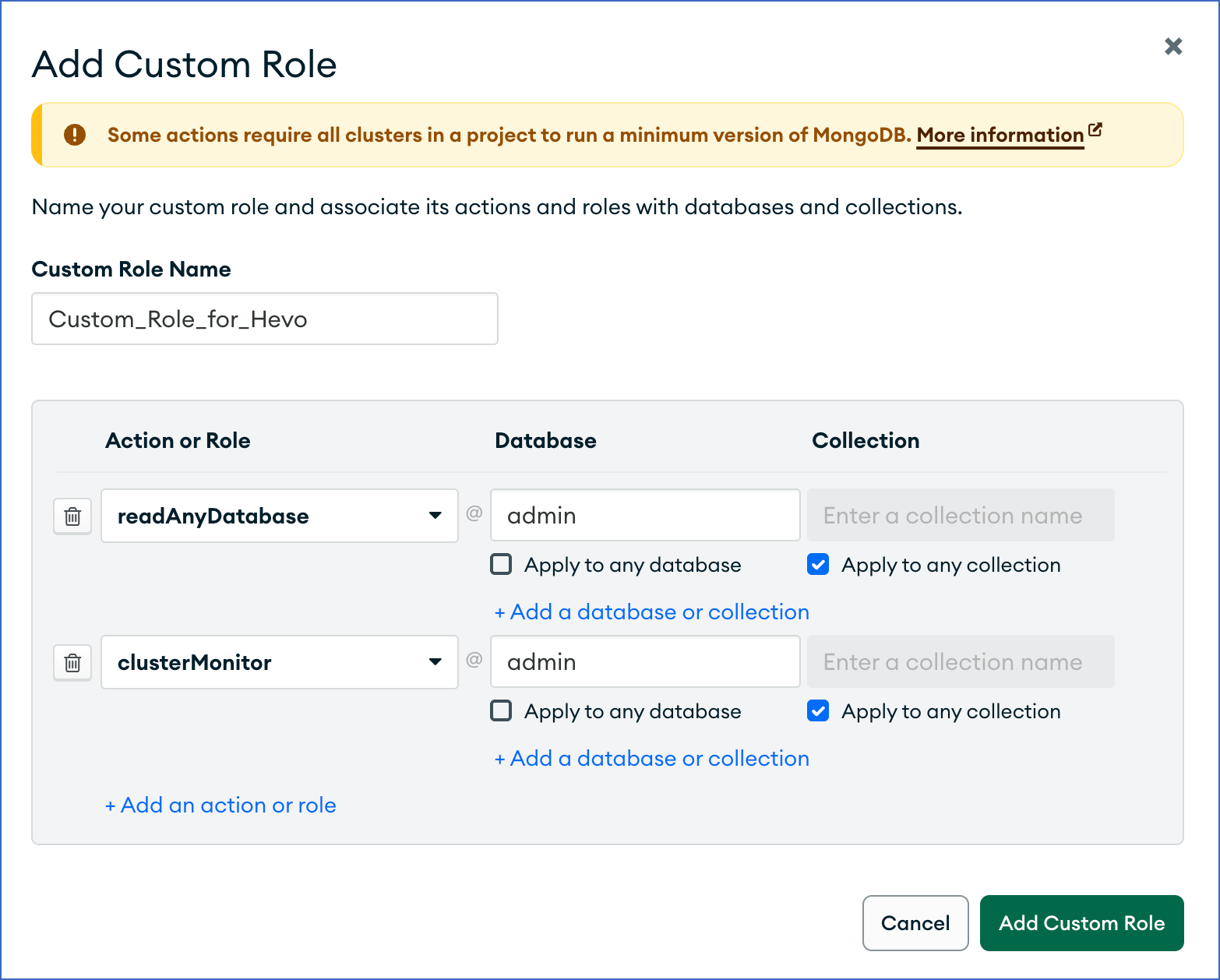Open the More information link
This screenshot has width=1220, height=980.
(x=1009, y=135)
